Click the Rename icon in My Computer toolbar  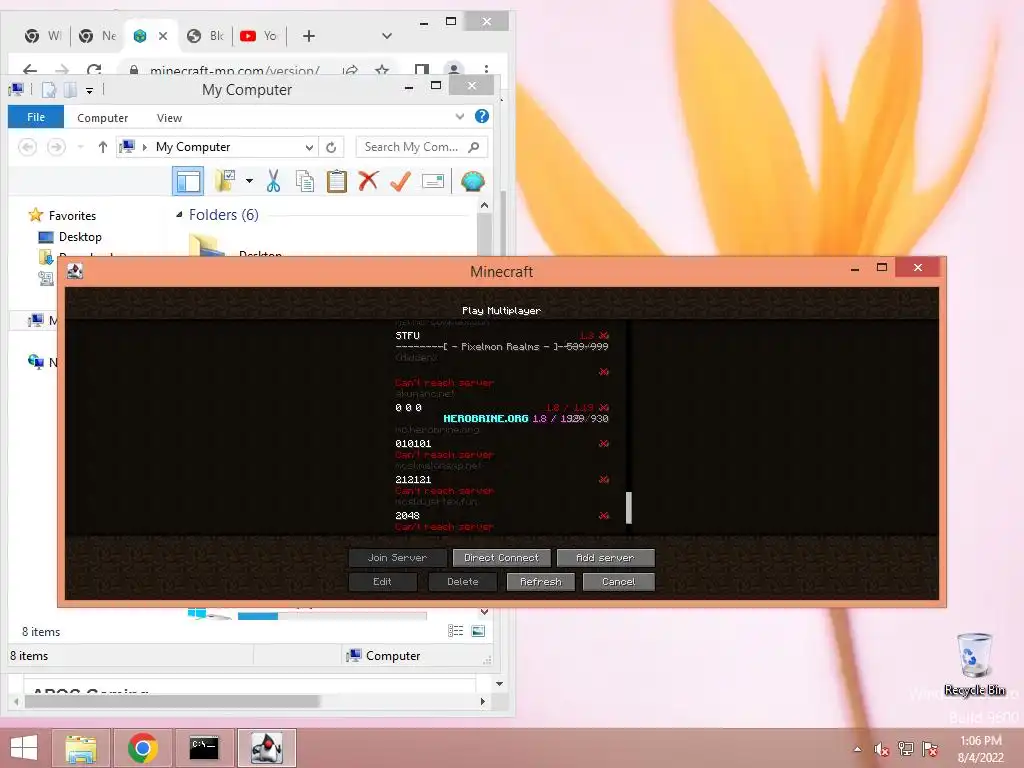[x=432, y=181]
